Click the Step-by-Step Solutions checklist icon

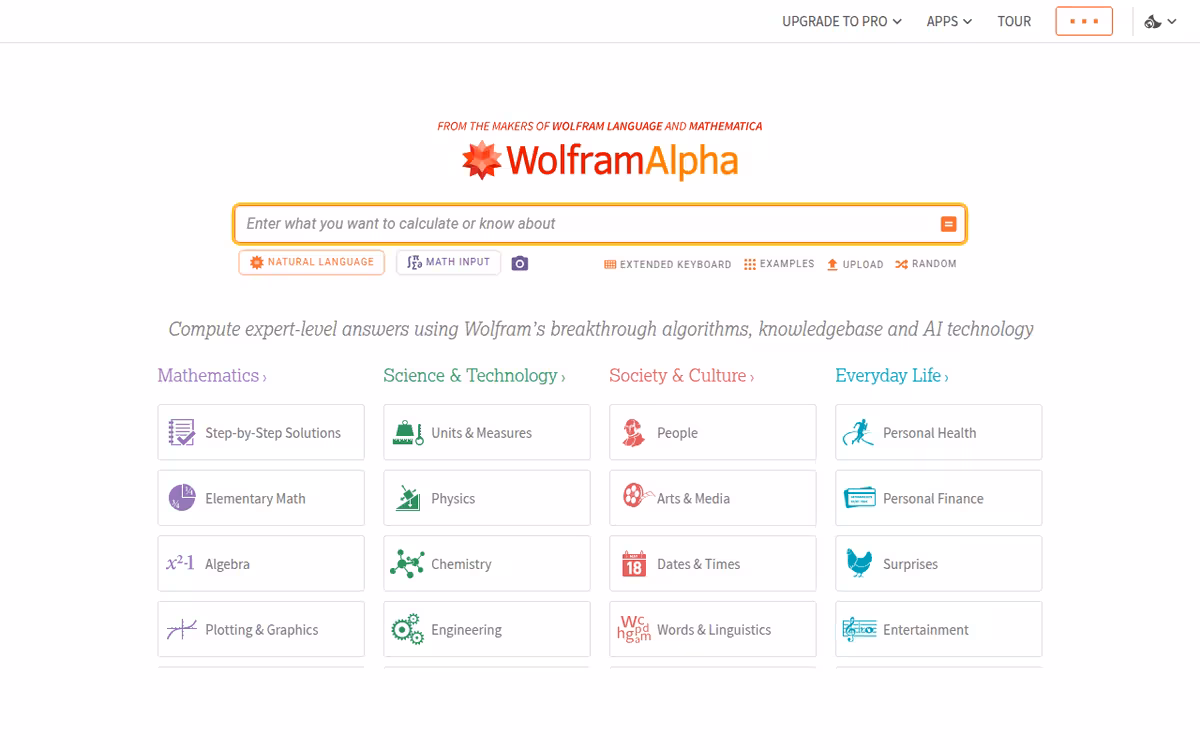click(x=181, y=433)
